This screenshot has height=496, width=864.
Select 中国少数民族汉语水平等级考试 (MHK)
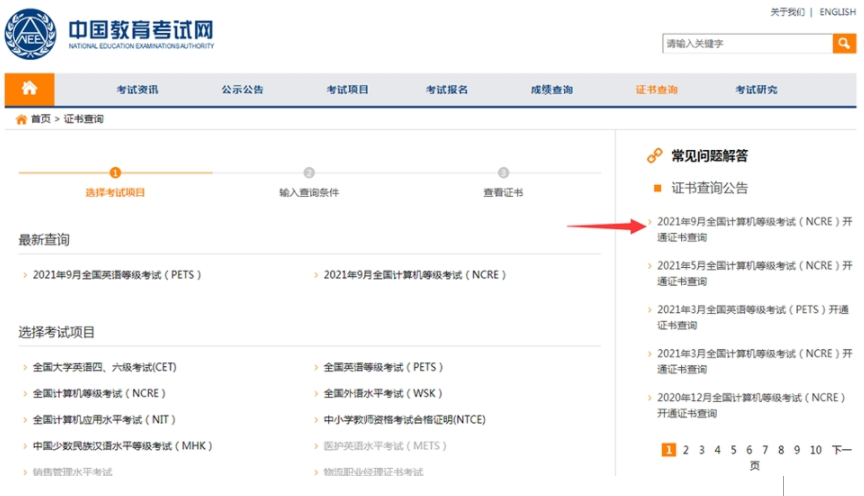[122, 446]
